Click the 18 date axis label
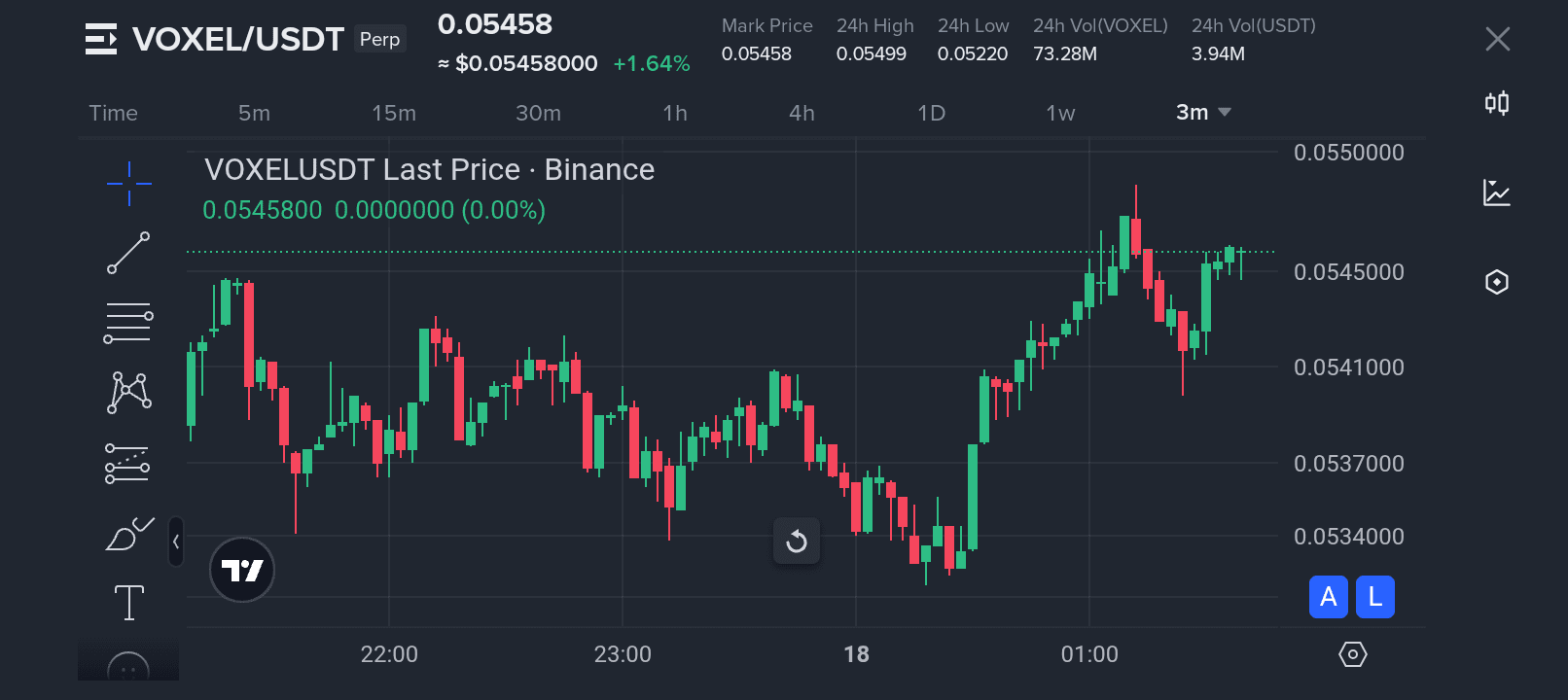This screenshot has height=700, width=1568. (856, 654)
